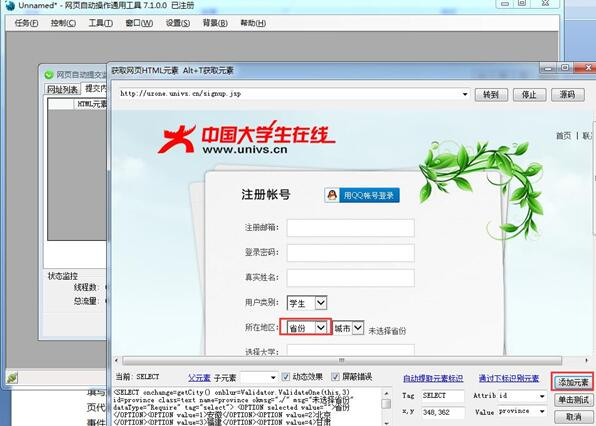The width and height of the screenshot is (596, 426).
Task: Open the 任务(F) menu
Action: pyautogui.click(x=26, y=23)
